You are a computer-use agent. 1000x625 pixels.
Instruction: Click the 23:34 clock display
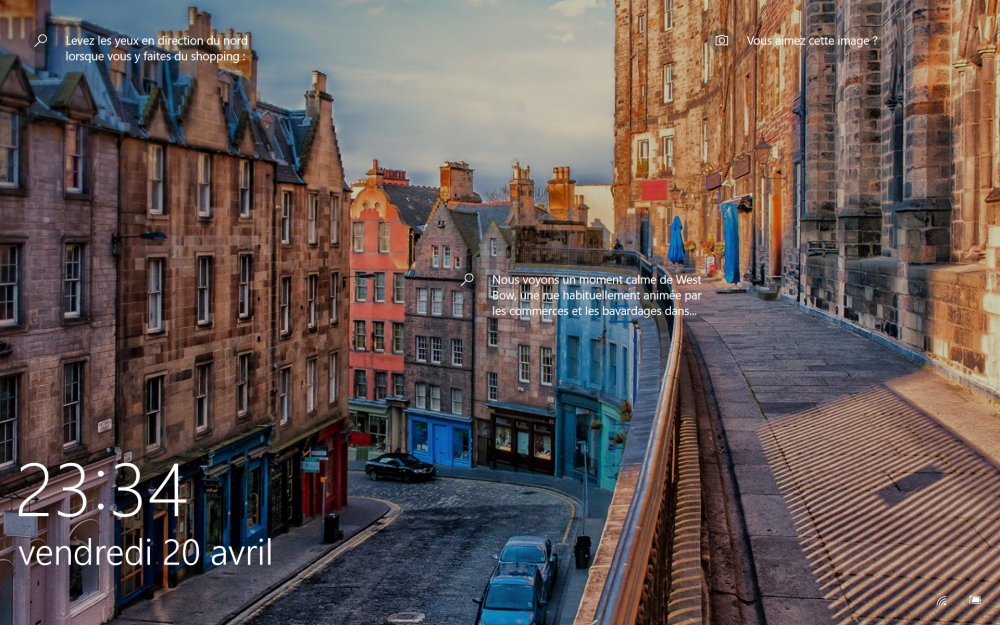click(103, 490)
